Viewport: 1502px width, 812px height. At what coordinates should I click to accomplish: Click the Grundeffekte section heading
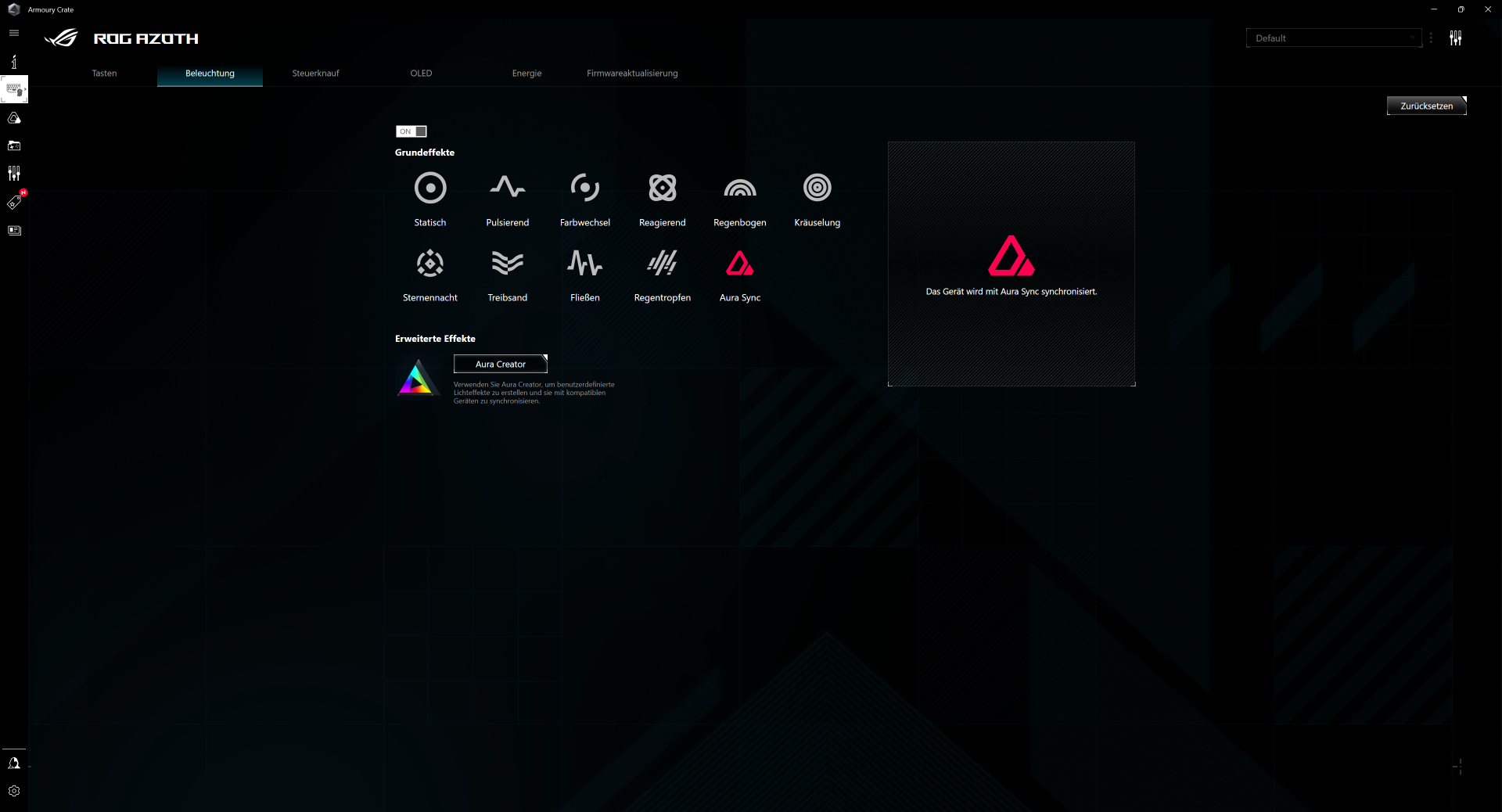click(425, 153)
